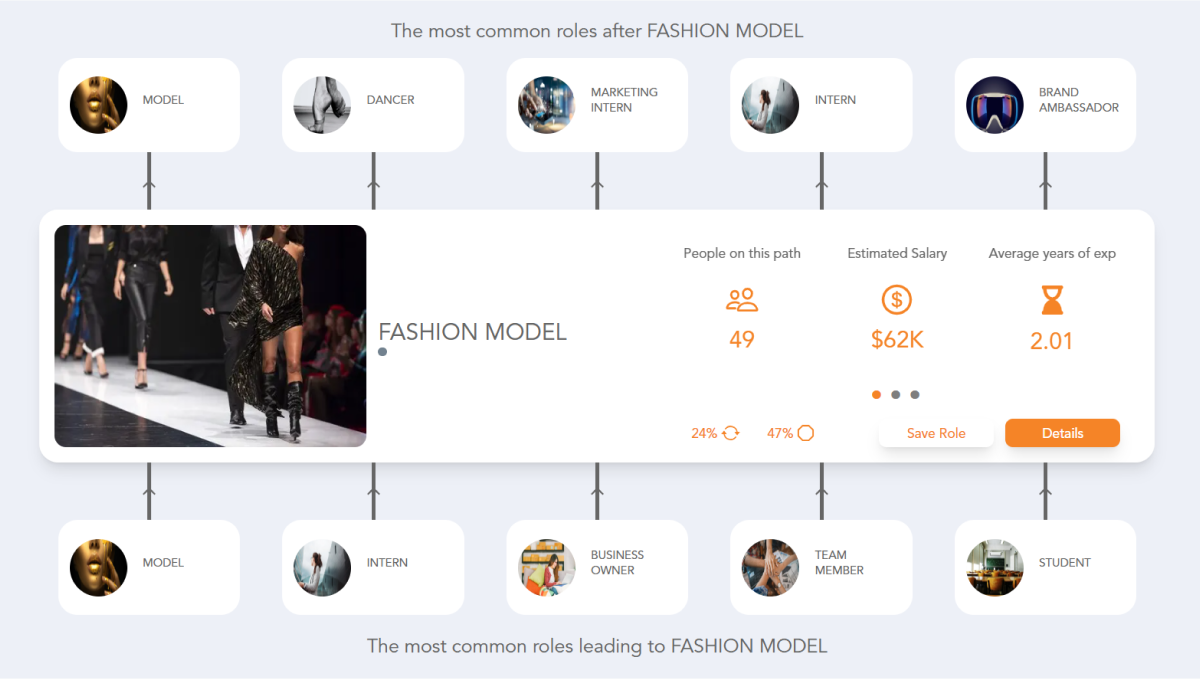Select the dollar-sign Estimated Salary icon
The height and width of the screenshot is (679, 1200).
click(x=897, y=299)
